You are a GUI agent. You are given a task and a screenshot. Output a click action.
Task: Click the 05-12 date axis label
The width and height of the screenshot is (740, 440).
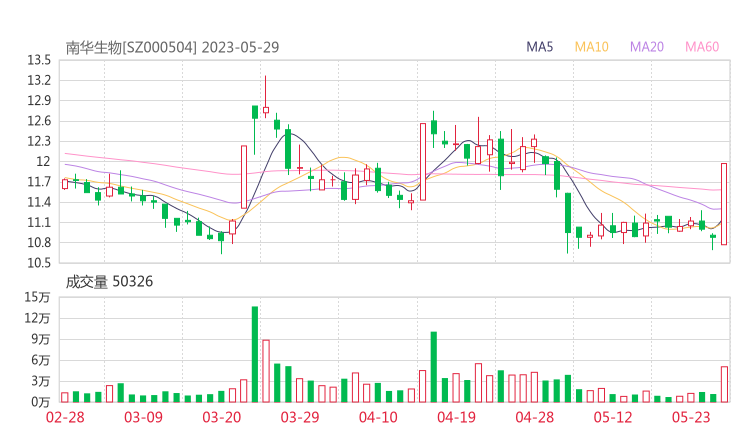point(613,417)
